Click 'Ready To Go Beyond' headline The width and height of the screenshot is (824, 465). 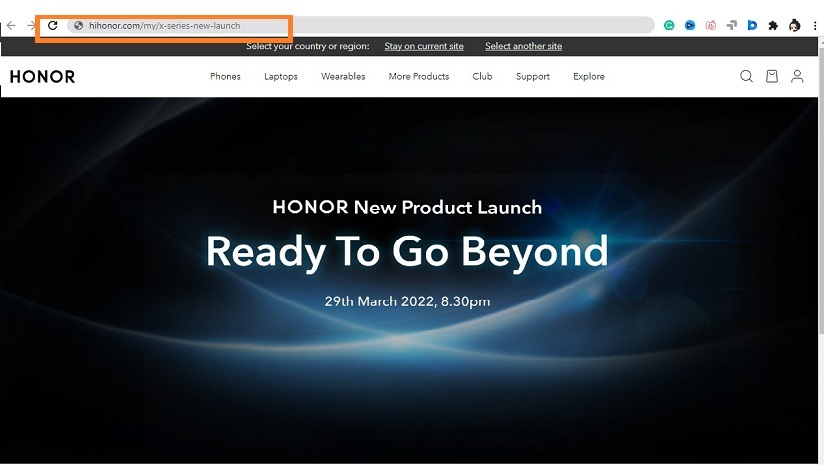pyautogui.click(x=407, y=252)
